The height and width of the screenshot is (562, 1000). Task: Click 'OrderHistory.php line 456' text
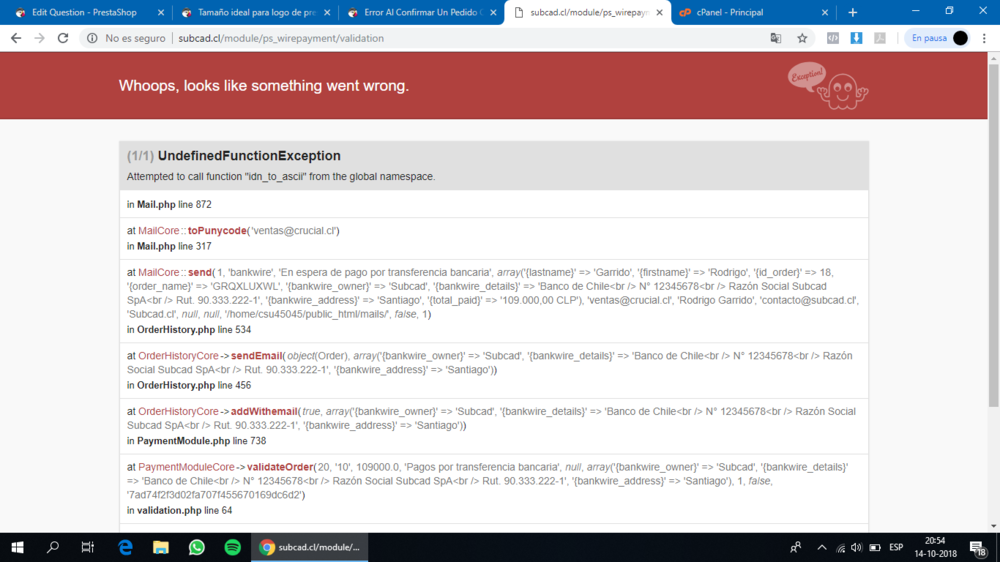coord(194,385)
